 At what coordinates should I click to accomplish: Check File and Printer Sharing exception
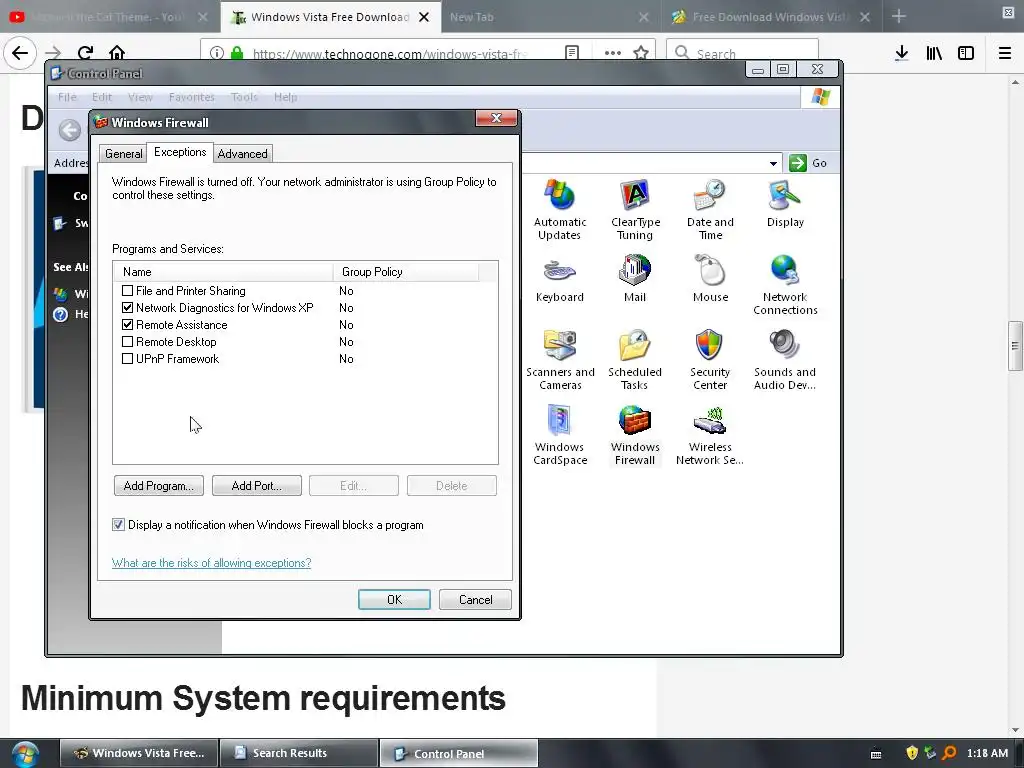(x=127, y=291)
